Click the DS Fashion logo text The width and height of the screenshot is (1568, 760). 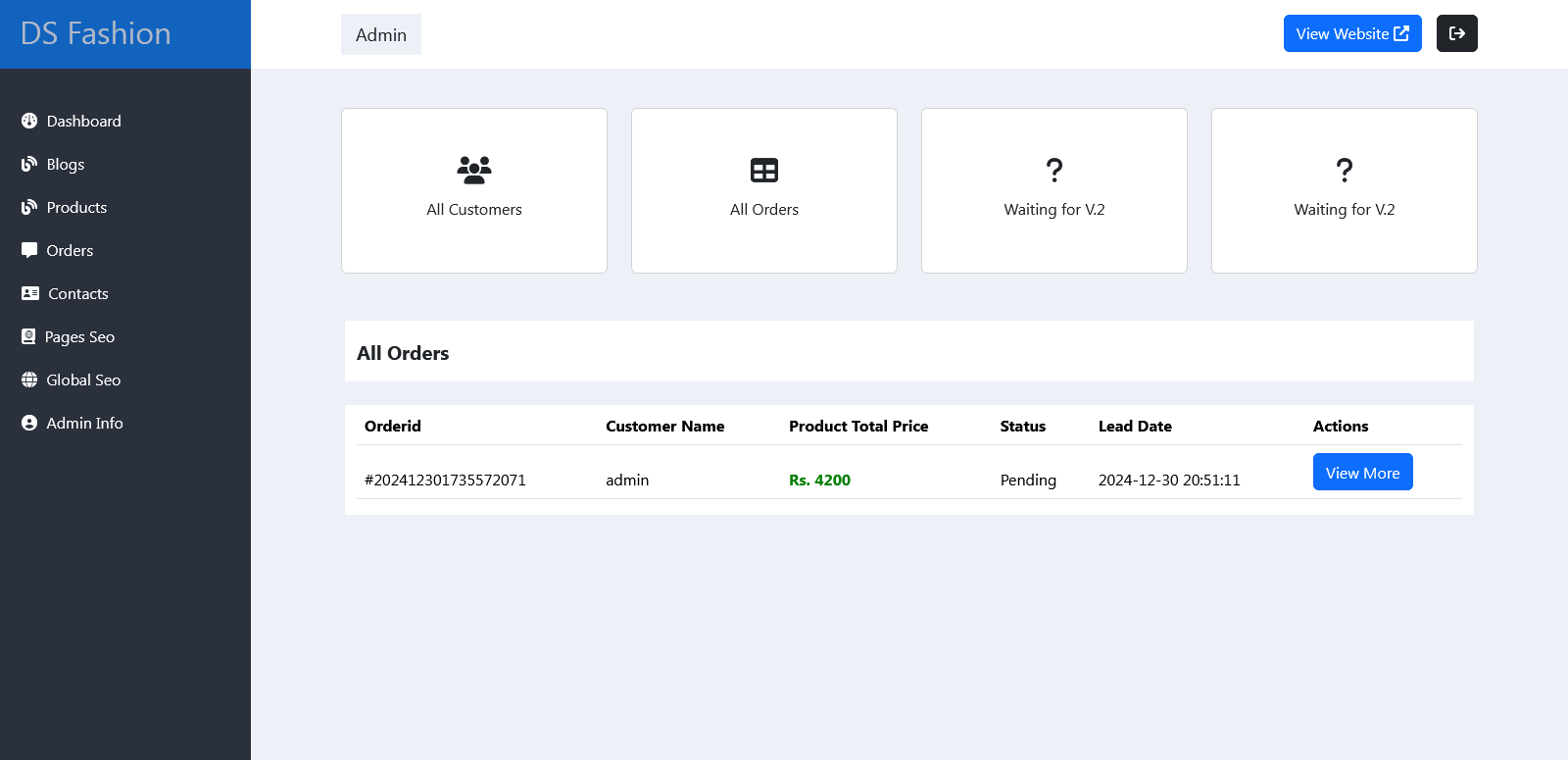coord(96,33)
